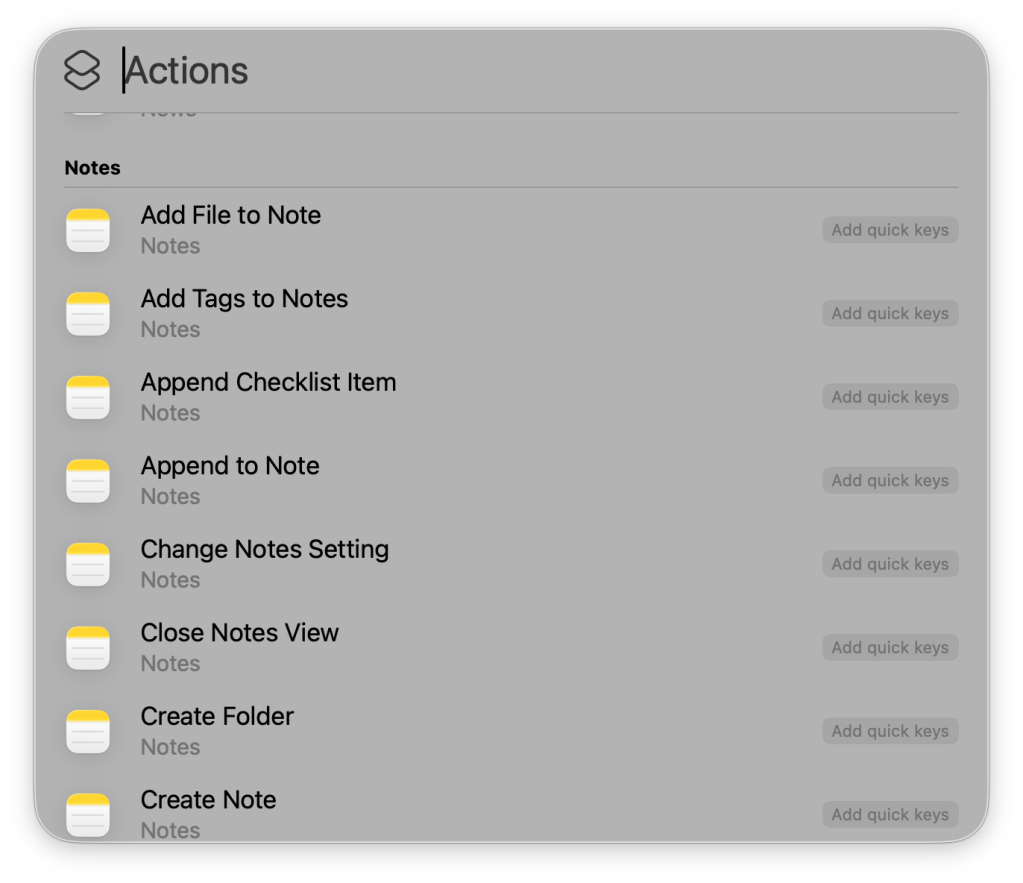The width and height of the screenshot is (1023, 883).
Task: Add quick keys for Append to Note
Action: coord(889,481)
